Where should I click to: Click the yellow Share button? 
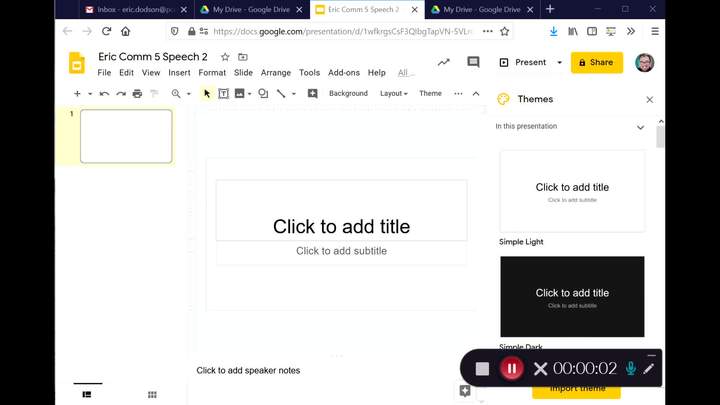[596, 62]
